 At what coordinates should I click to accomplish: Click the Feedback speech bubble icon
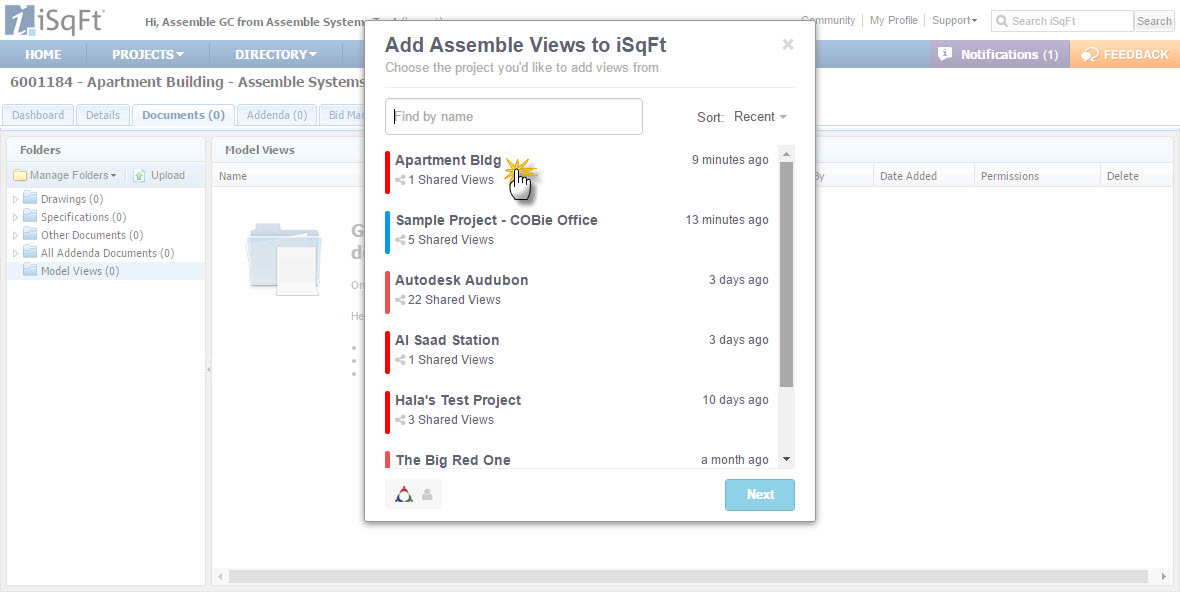1090,54
